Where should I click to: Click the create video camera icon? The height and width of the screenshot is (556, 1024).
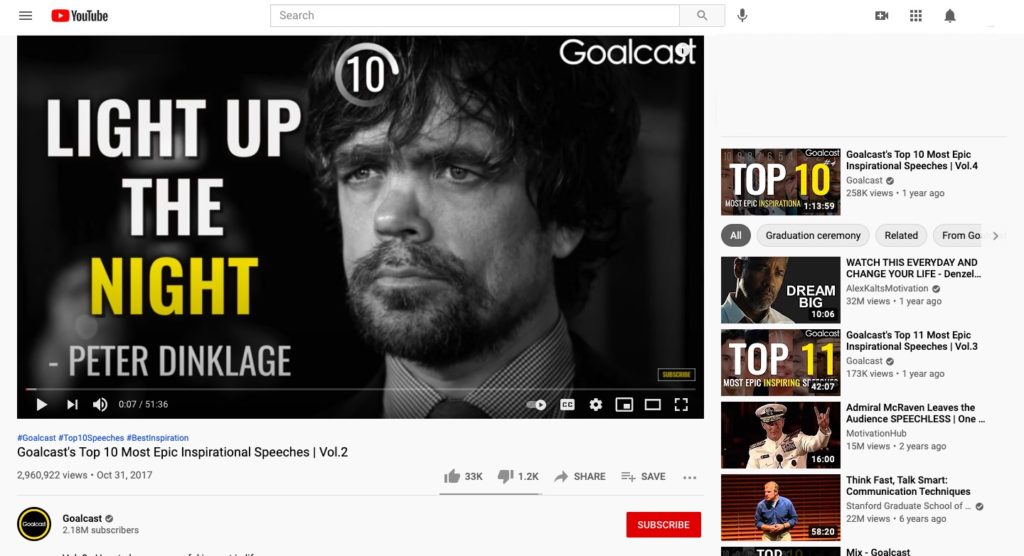coord(882,16)
